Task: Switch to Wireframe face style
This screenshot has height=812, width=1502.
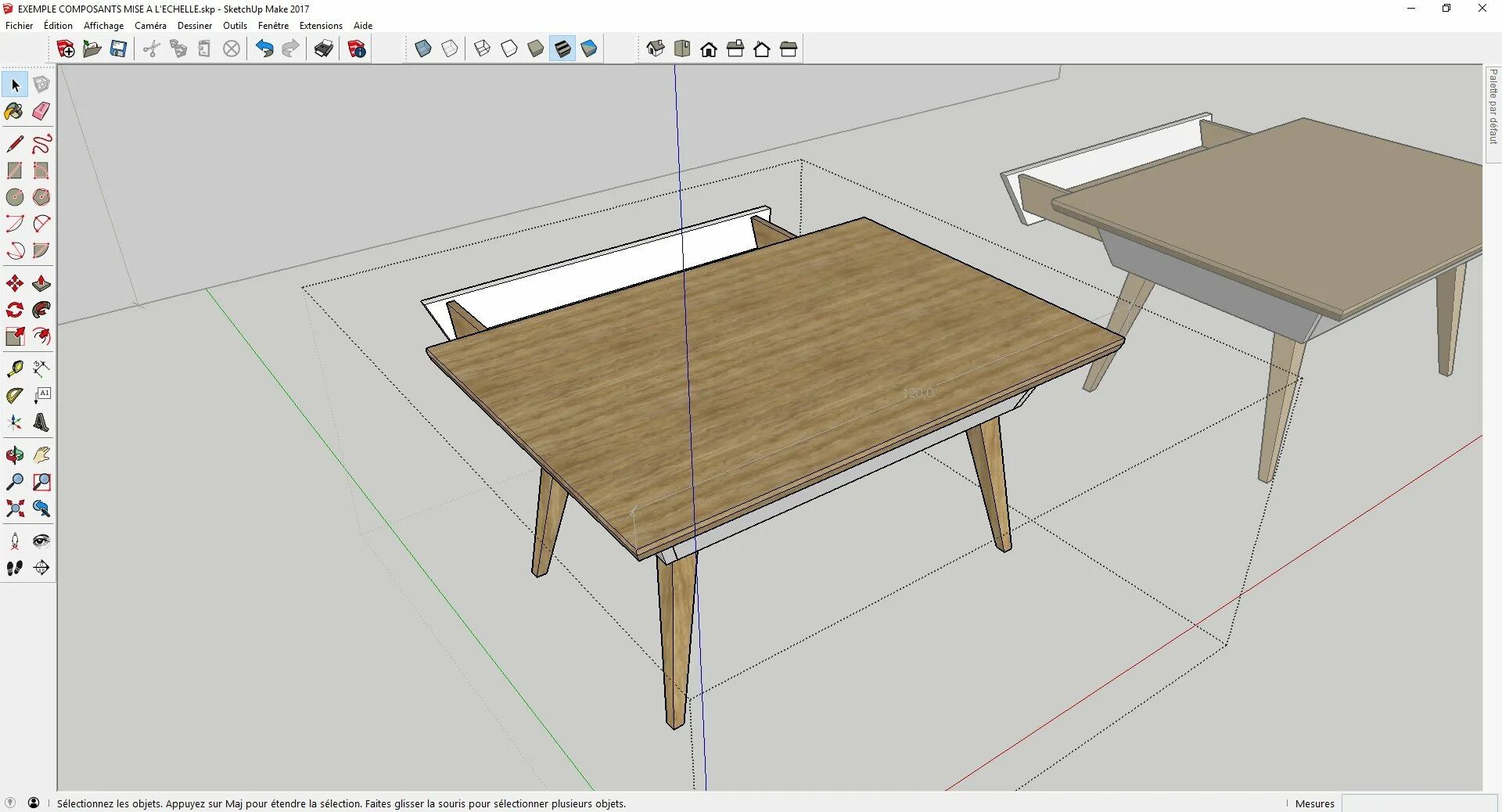Action: point(483,49)
